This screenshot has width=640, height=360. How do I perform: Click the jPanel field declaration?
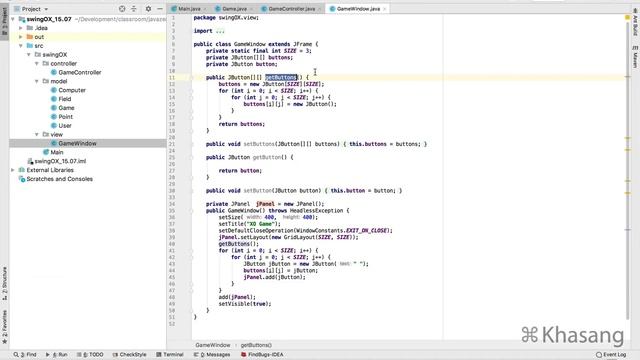(x=265, y=204)
